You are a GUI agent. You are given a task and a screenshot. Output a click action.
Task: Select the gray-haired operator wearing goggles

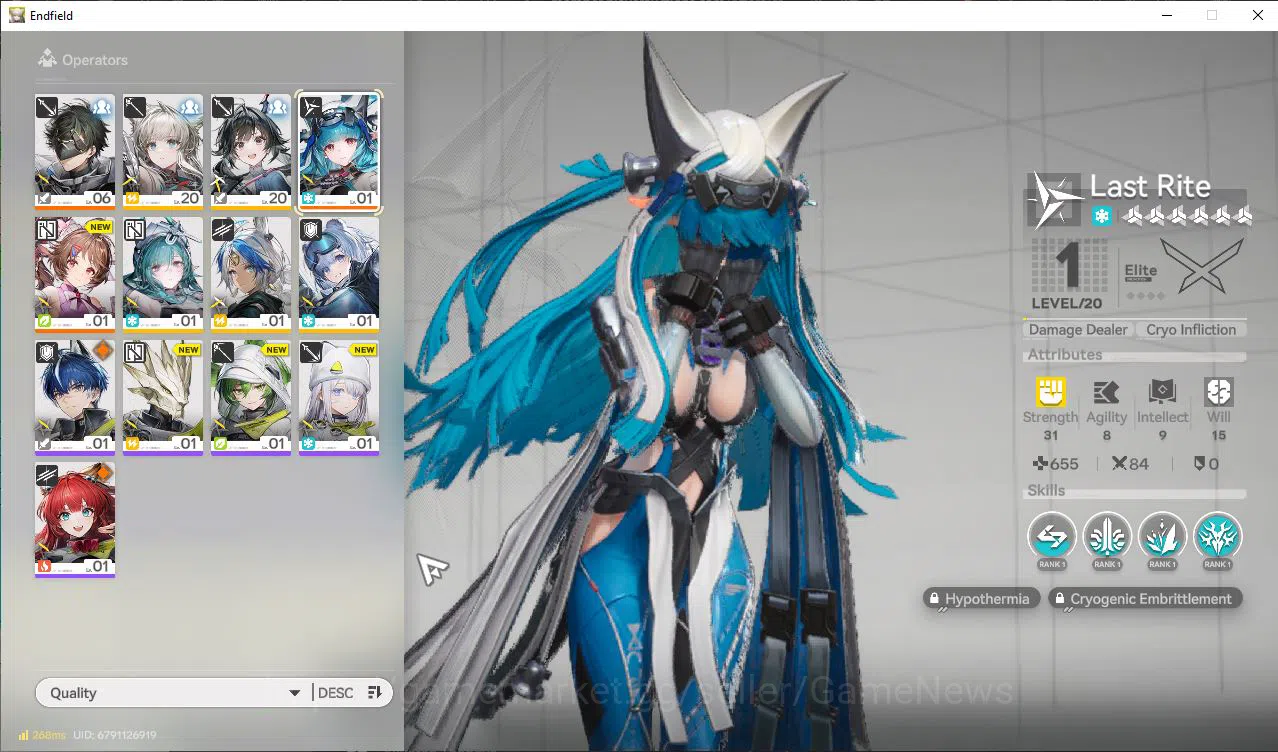(x=339, y=274)
